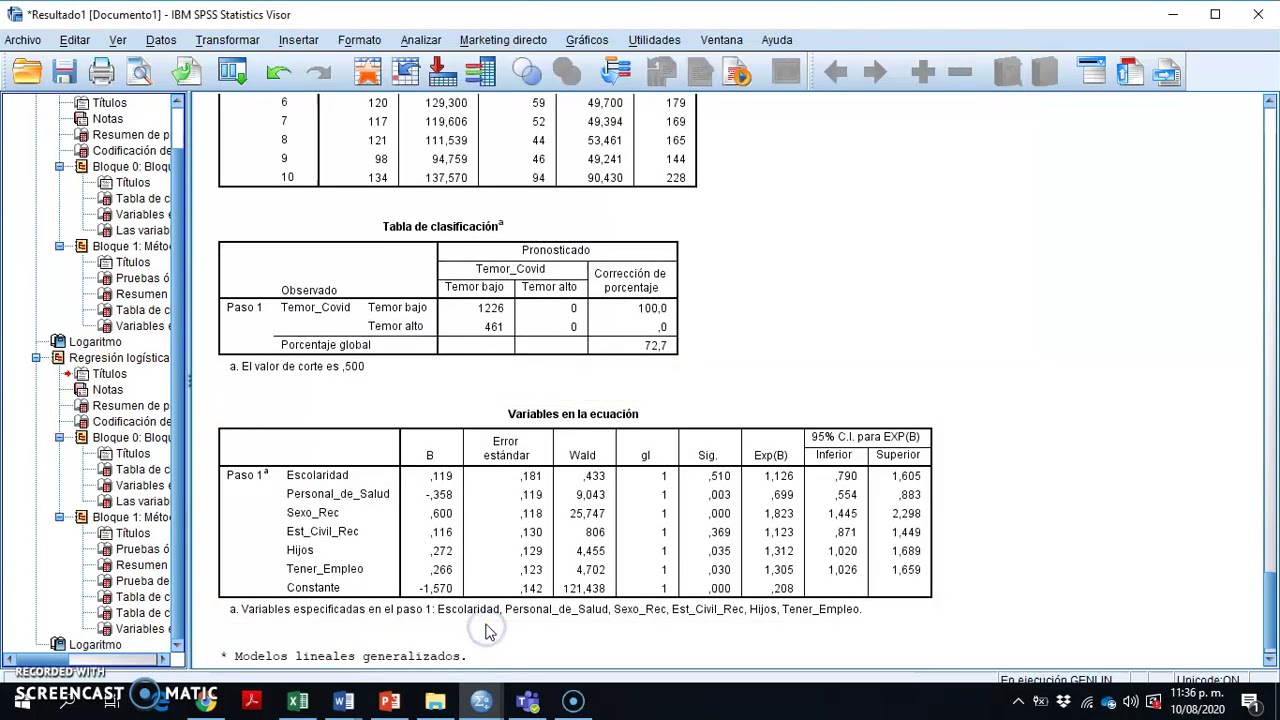Image resolution: width=1280 pixels, height=720 pixels.
Task: Open the recall recent dialogs icon
Action: (232, 71)
